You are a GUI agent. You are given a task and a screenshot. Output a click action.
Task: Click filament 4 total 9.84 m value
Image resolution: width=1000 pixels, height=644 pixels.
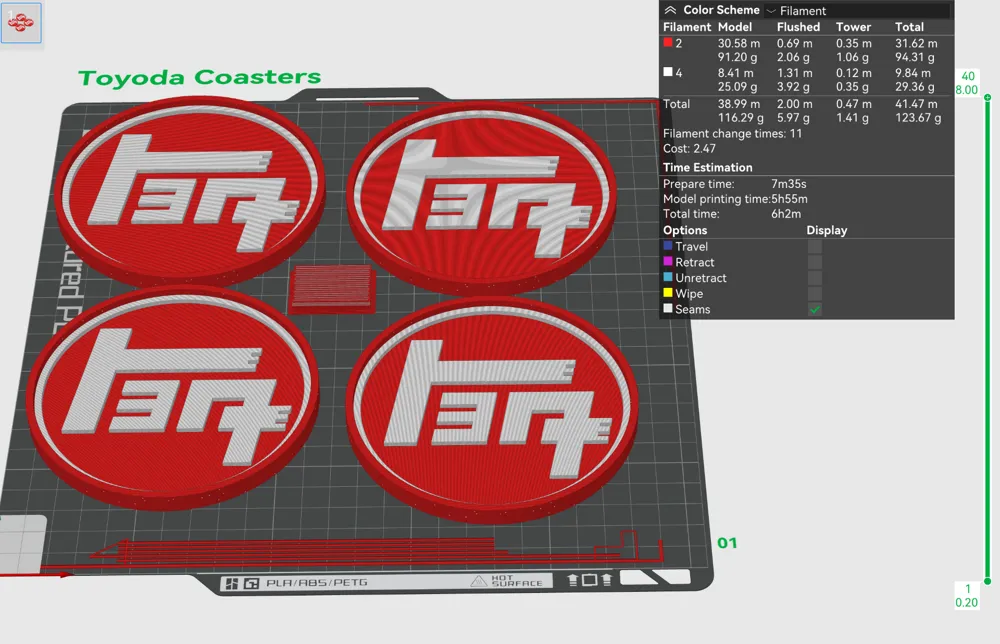(x=913, y=73)
